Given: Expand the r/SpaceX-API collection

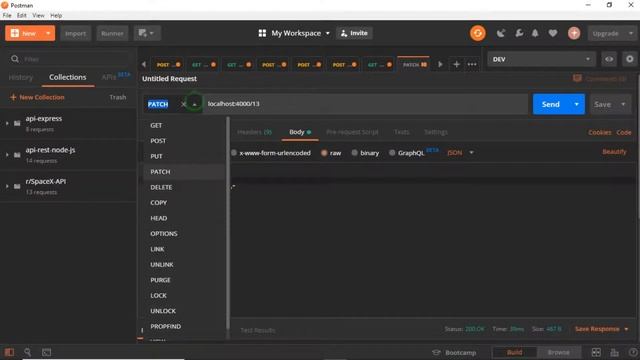Looking at the screenshot, I should point(7,186).
